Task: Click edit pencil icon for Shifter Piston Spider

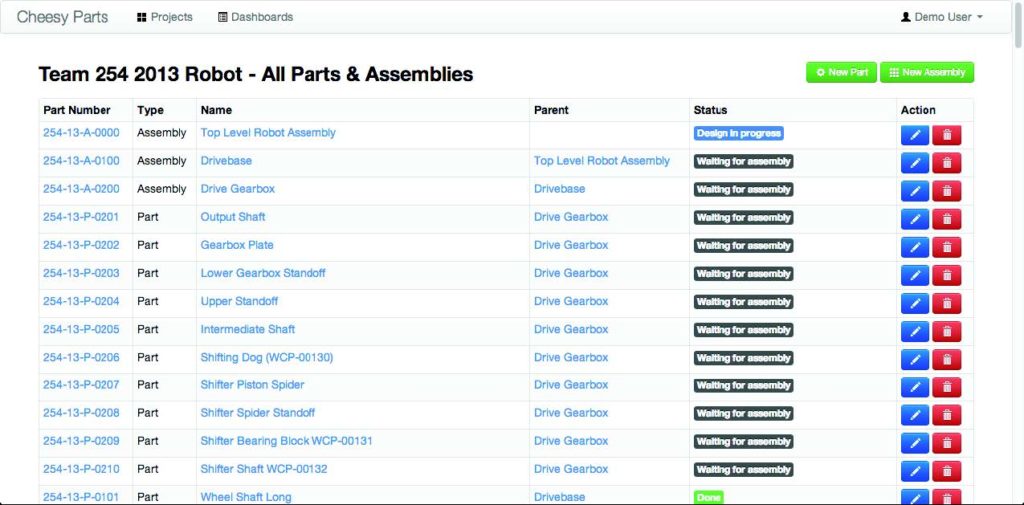Action: click(914, 386)
